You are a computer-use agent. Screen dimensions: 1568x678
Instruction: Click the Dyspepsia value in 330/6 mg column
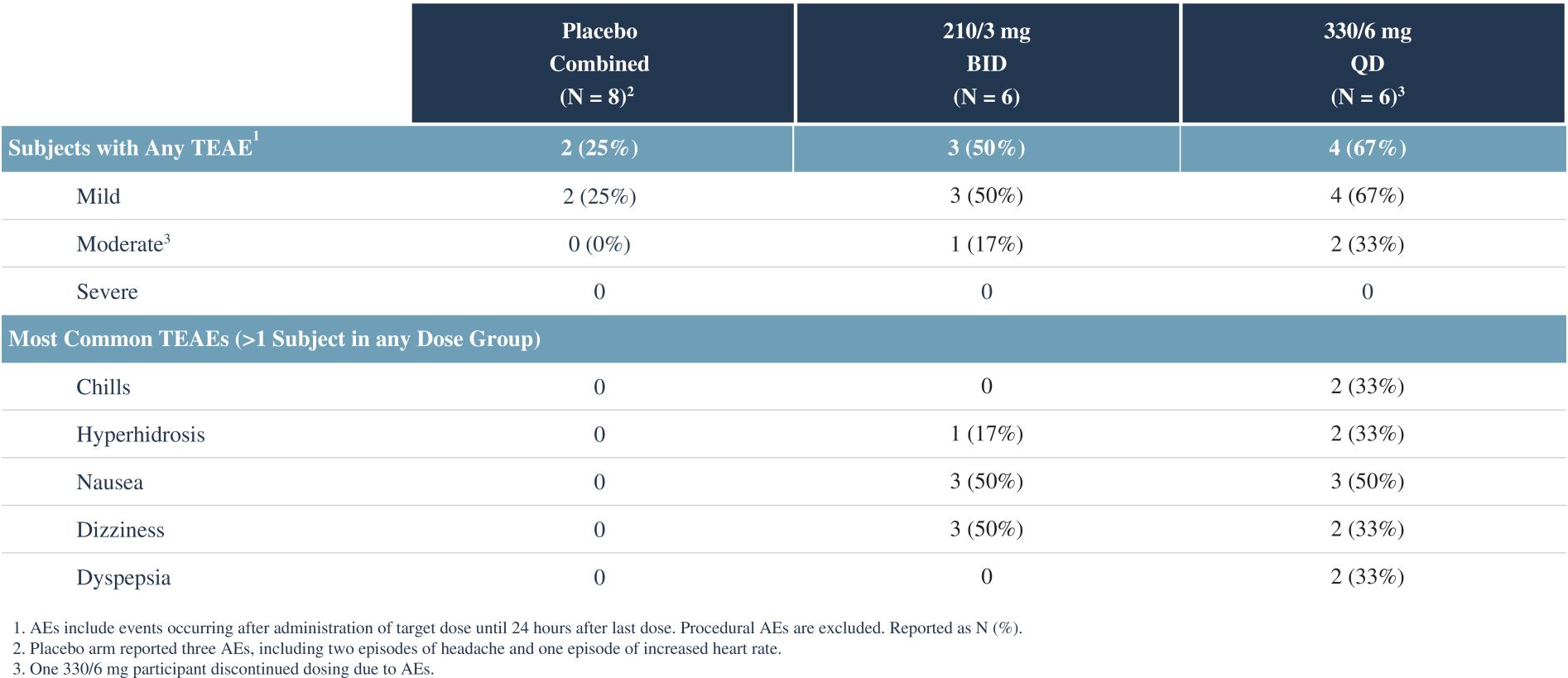[x=1367, y=577]
